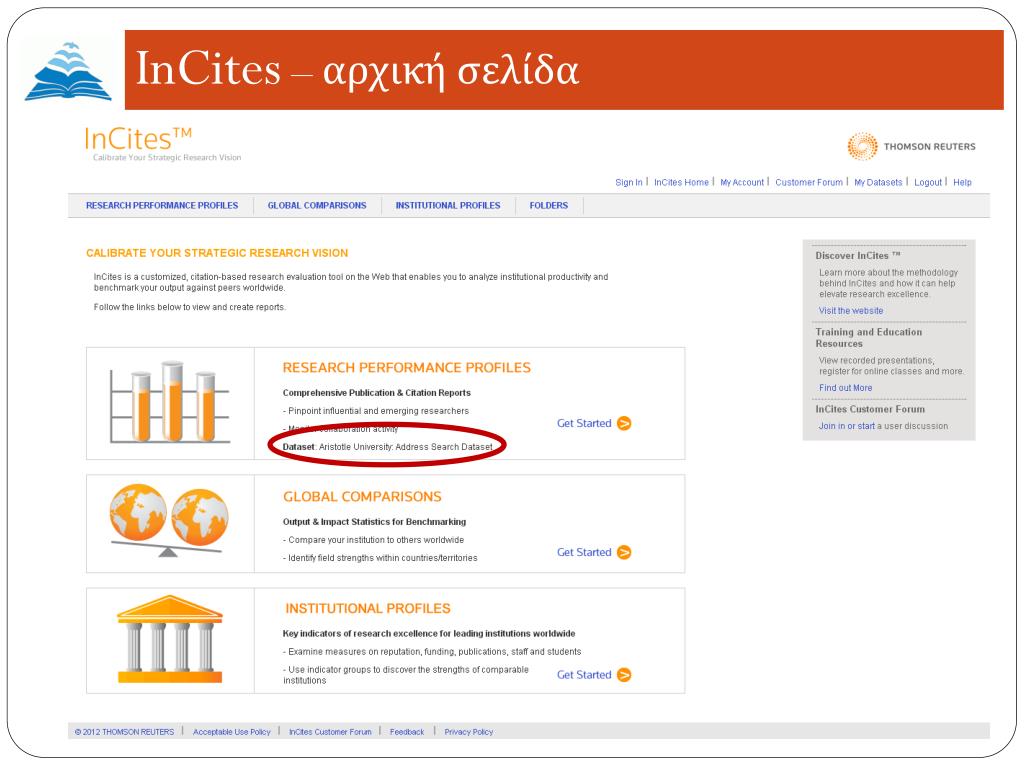Click the Thomson Reuters logo
Viewport: 1024px width, 768px height.
click(911, 146)
